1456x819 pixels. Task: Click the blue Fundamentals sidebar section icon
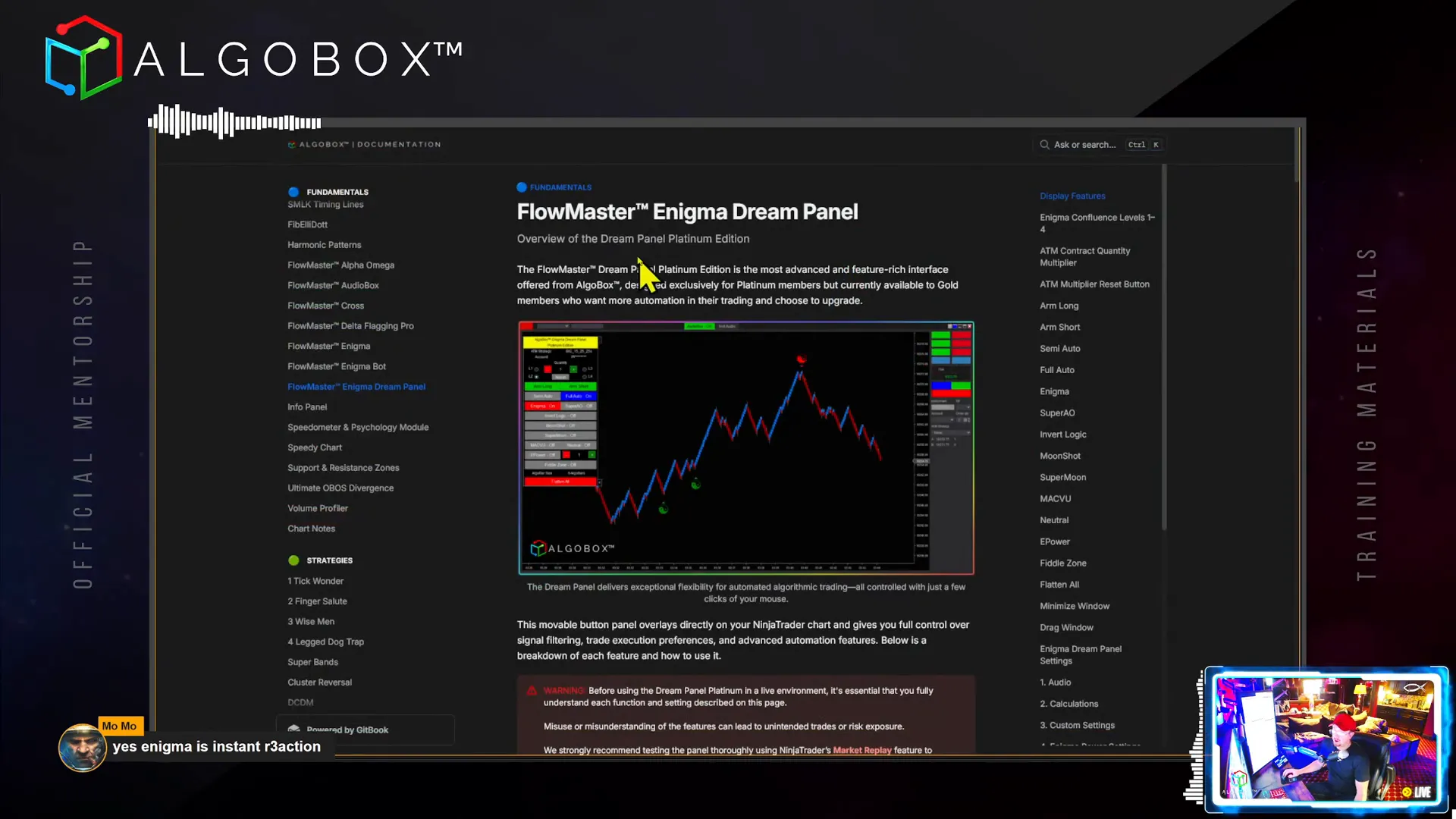(x=293, y=192)
